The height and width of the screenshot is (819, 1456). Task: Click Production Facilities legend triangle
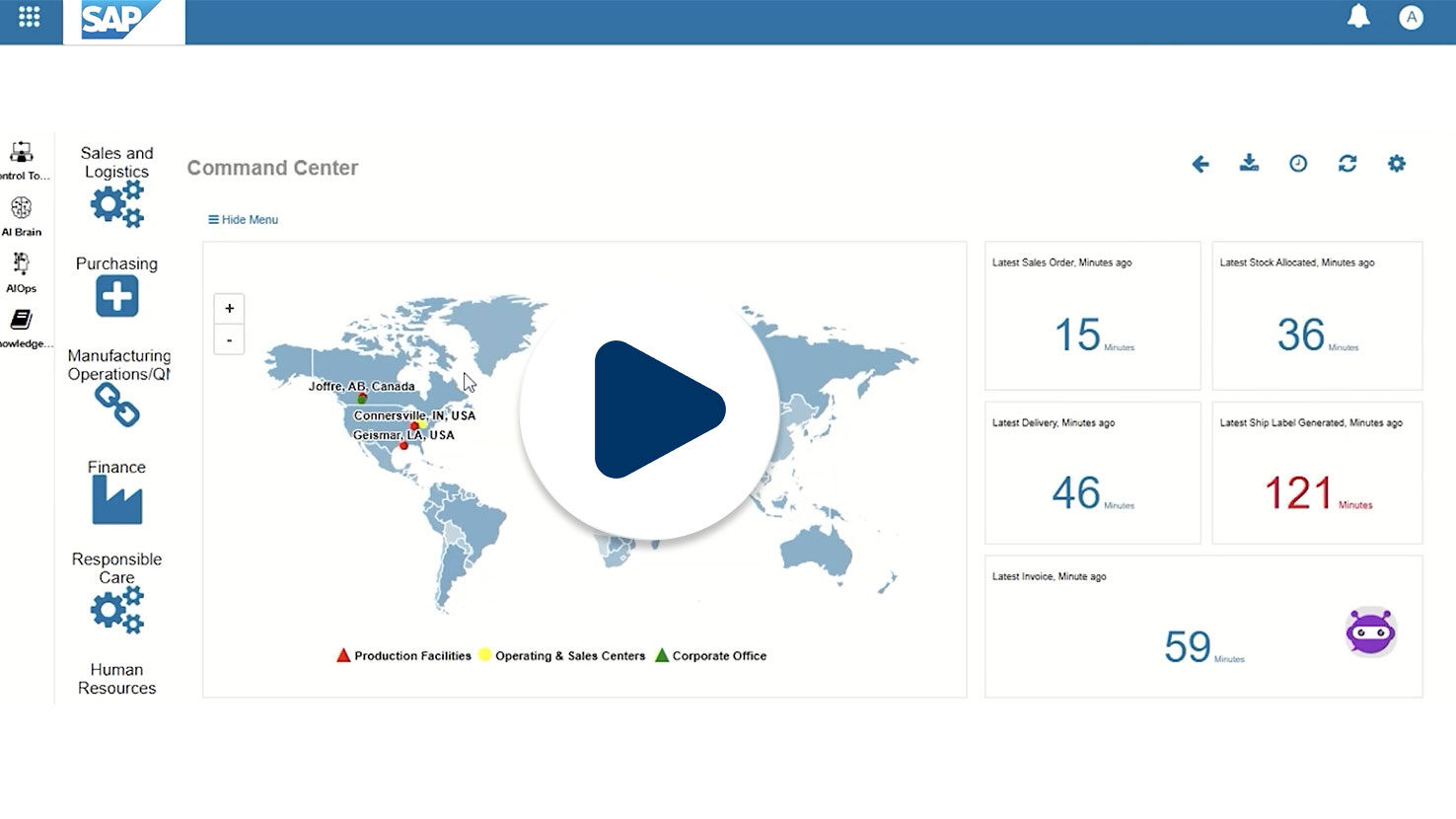(x=343, y=655)
